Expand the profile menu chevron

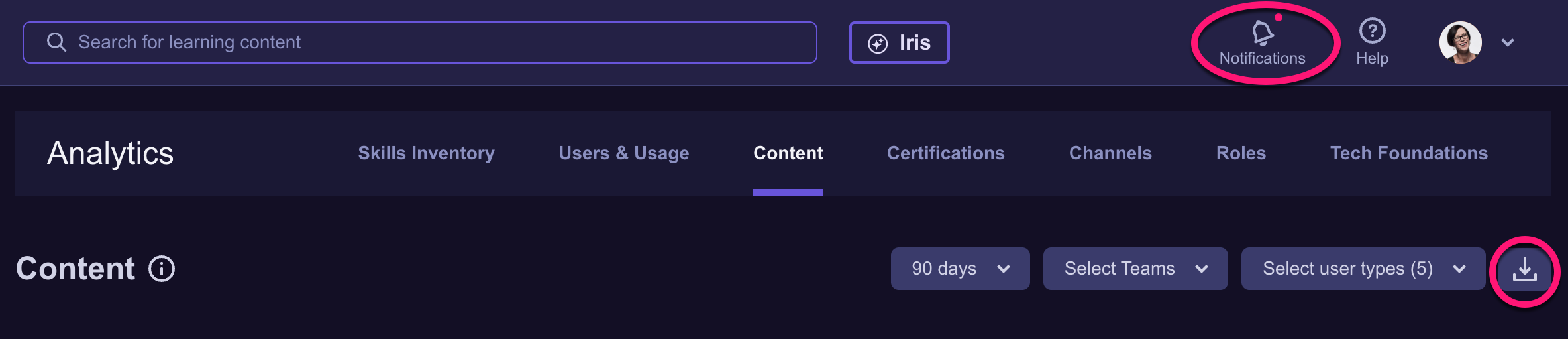[1508, 43]
